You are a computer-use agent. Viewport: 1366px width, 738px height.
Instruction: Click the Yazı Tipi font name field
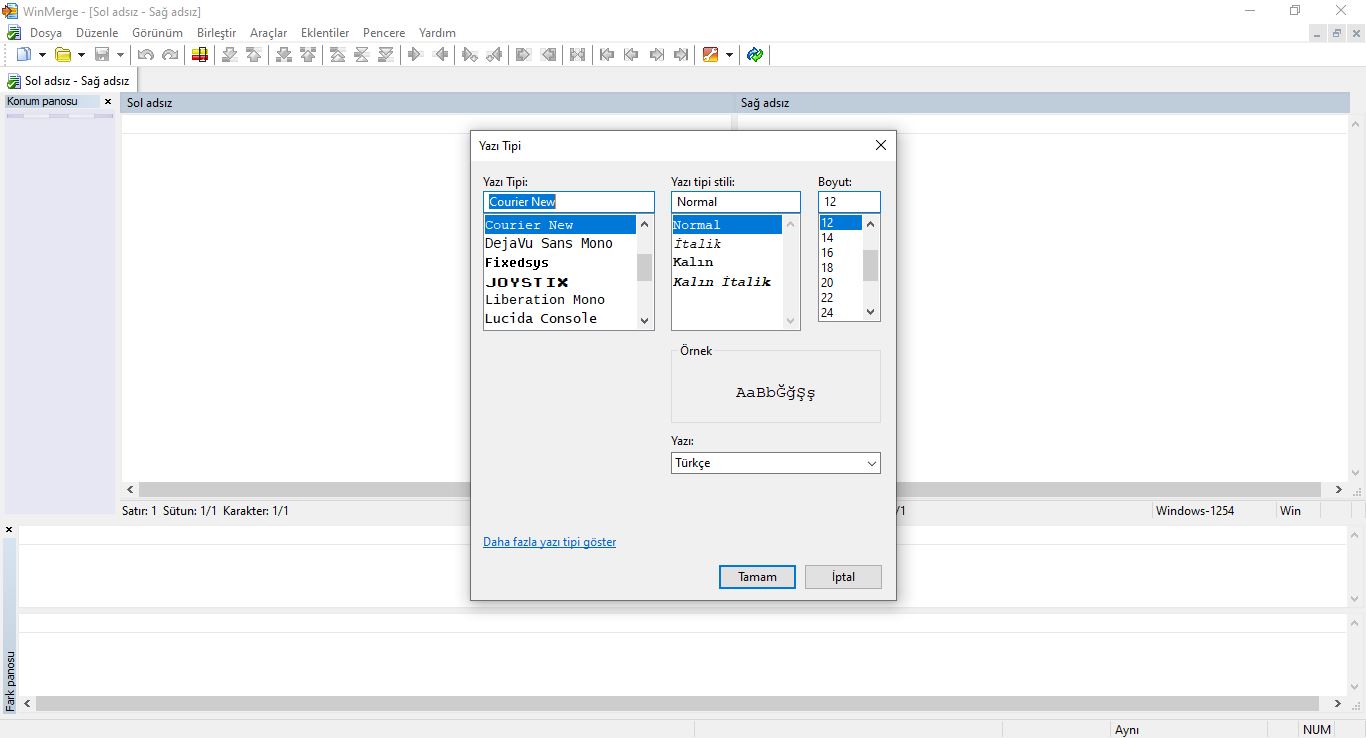click(569, 202)
